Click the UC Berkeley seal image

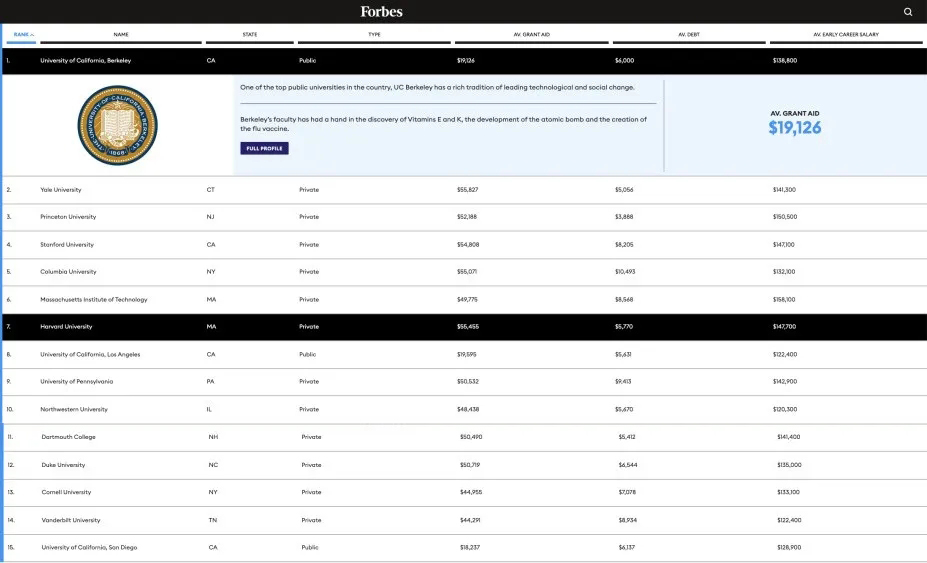click(117, 125)
